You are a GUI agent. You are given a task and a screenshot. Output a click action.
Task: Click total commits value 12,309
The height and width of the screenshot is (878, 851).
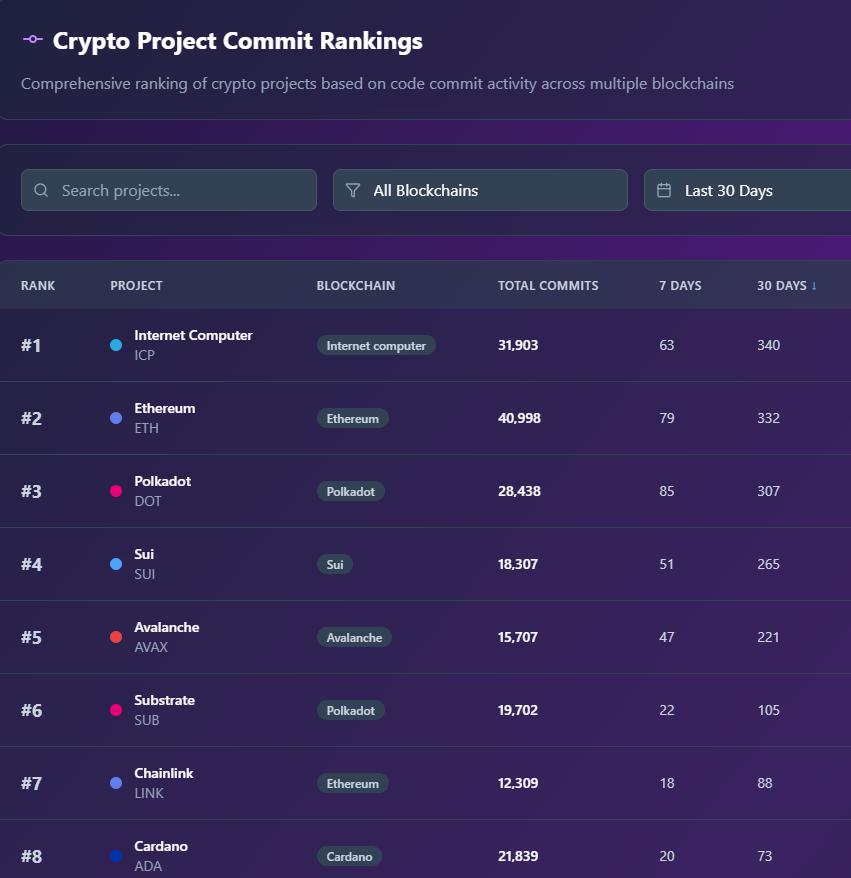(518, 783)
